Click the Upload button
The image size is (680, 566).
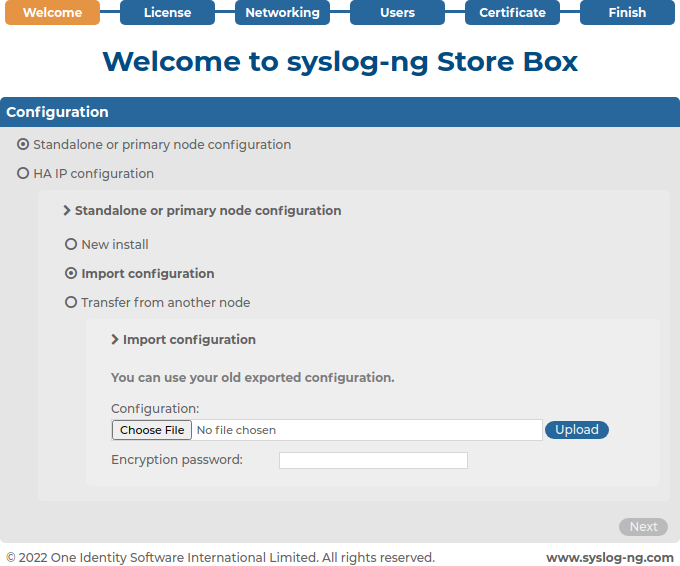coord(577,430)
